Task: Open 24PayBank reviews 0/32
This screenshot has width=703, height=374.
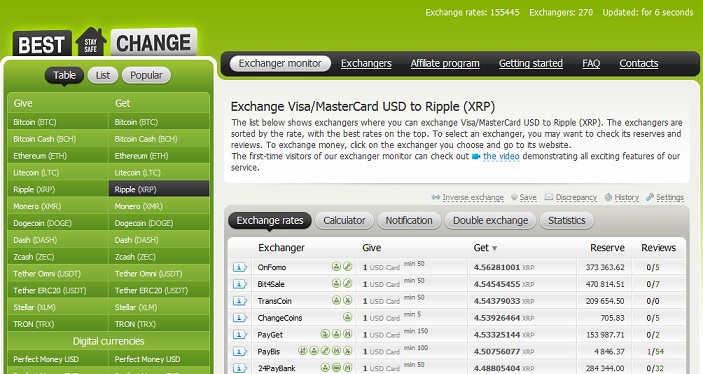Action: (655, 368)
